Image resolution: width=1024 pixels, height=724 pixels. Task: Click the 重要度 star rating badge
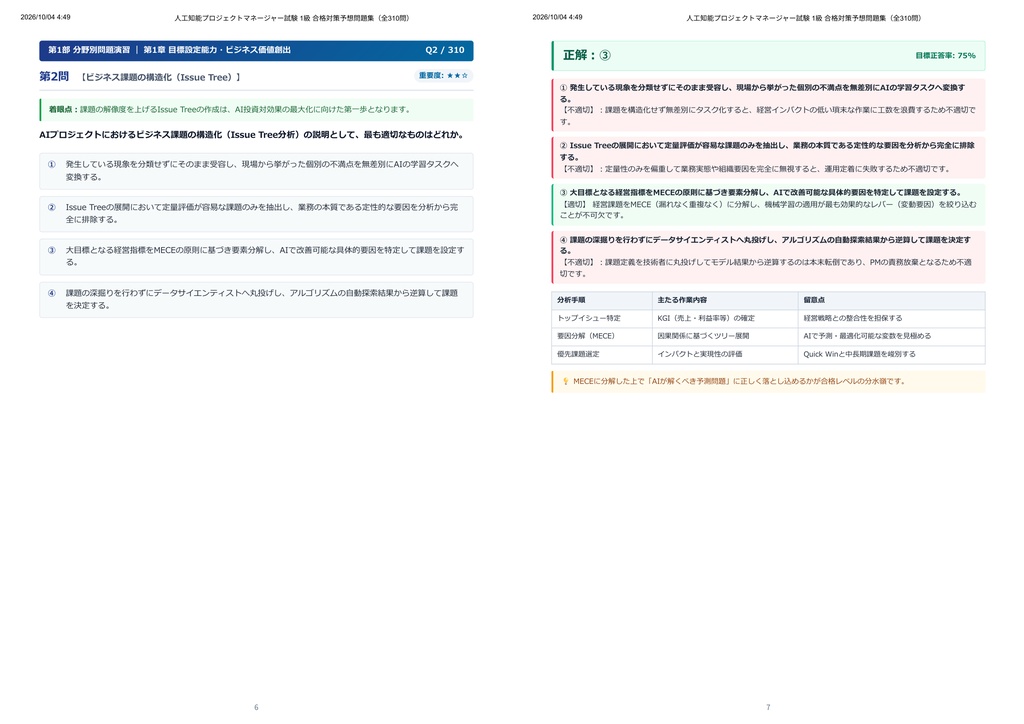(443, 76)
